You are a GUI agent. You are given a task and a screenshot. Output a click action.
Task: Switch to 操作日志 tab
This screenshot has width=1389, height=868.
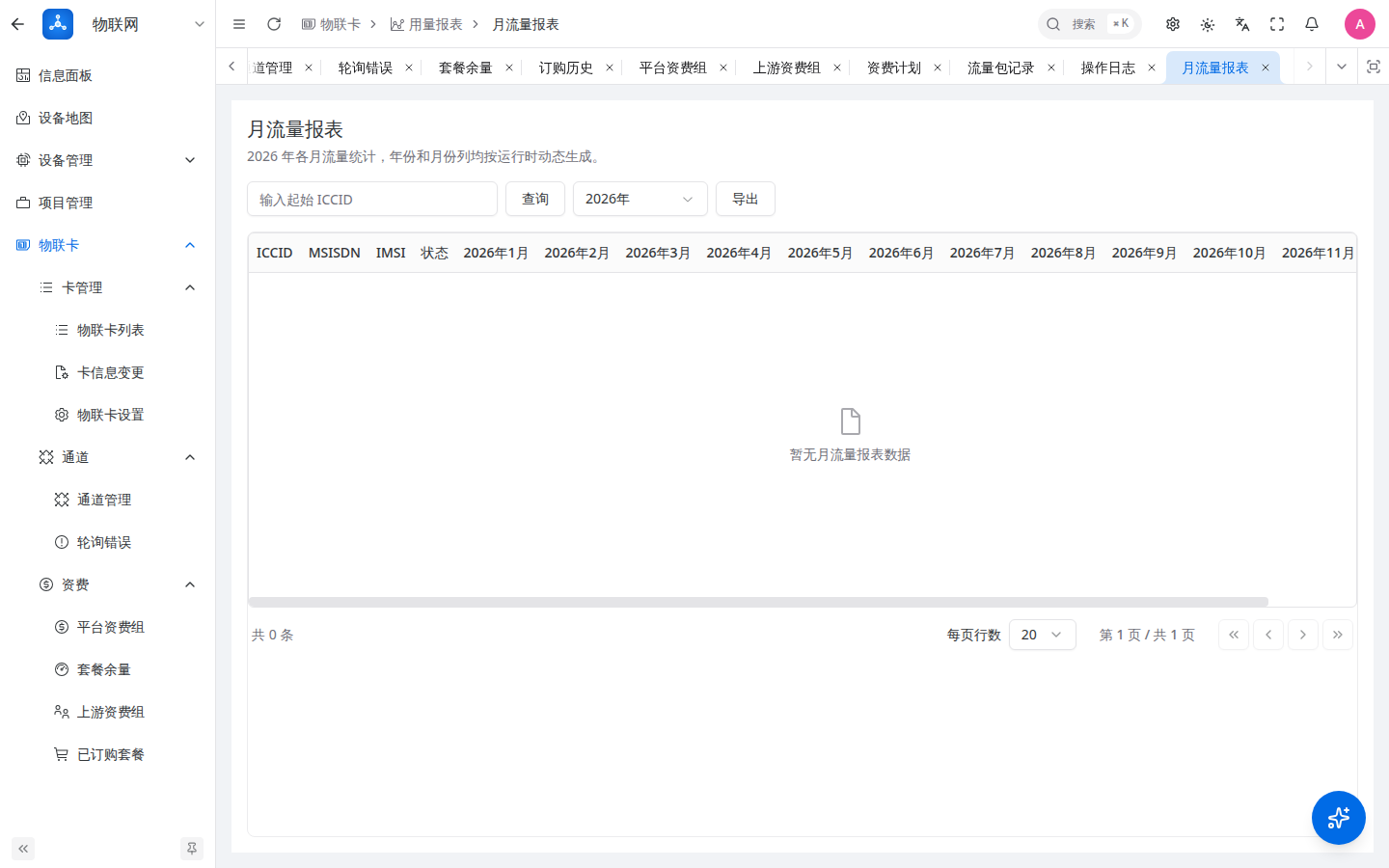click(x=1108, y=68)
